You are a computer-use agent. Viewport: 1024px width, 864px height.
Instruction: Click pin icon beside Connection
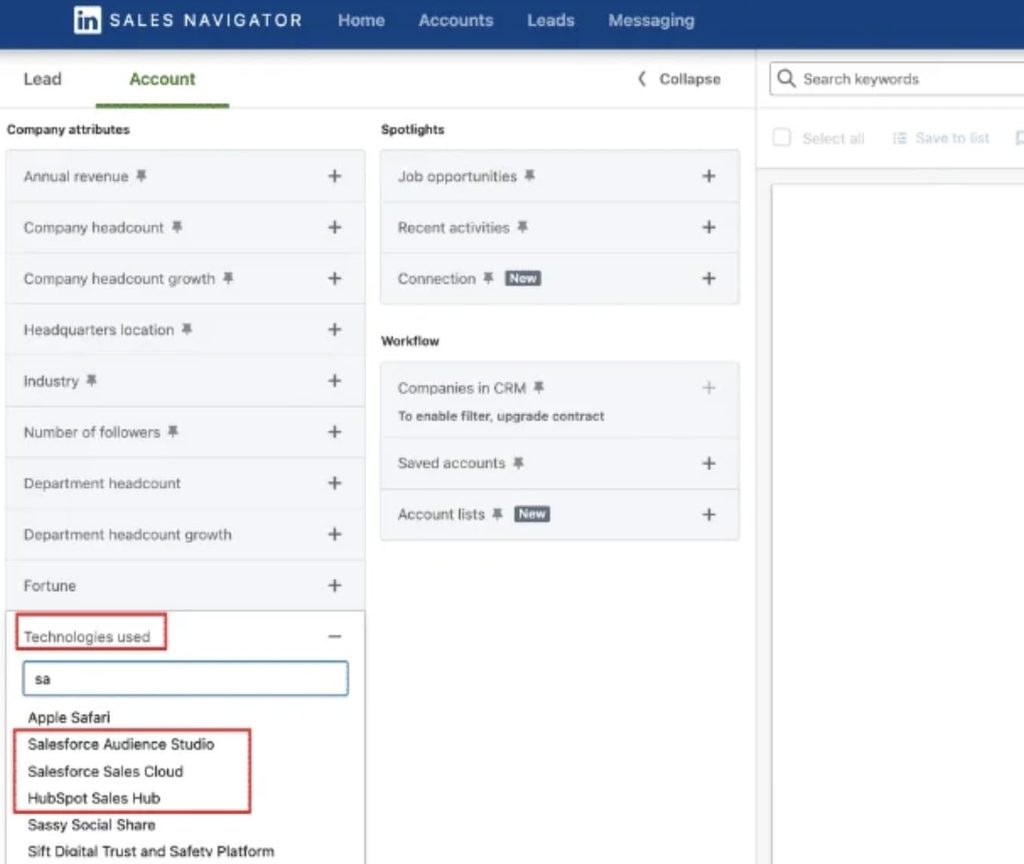pyautogui.click(x=488, y=278)
